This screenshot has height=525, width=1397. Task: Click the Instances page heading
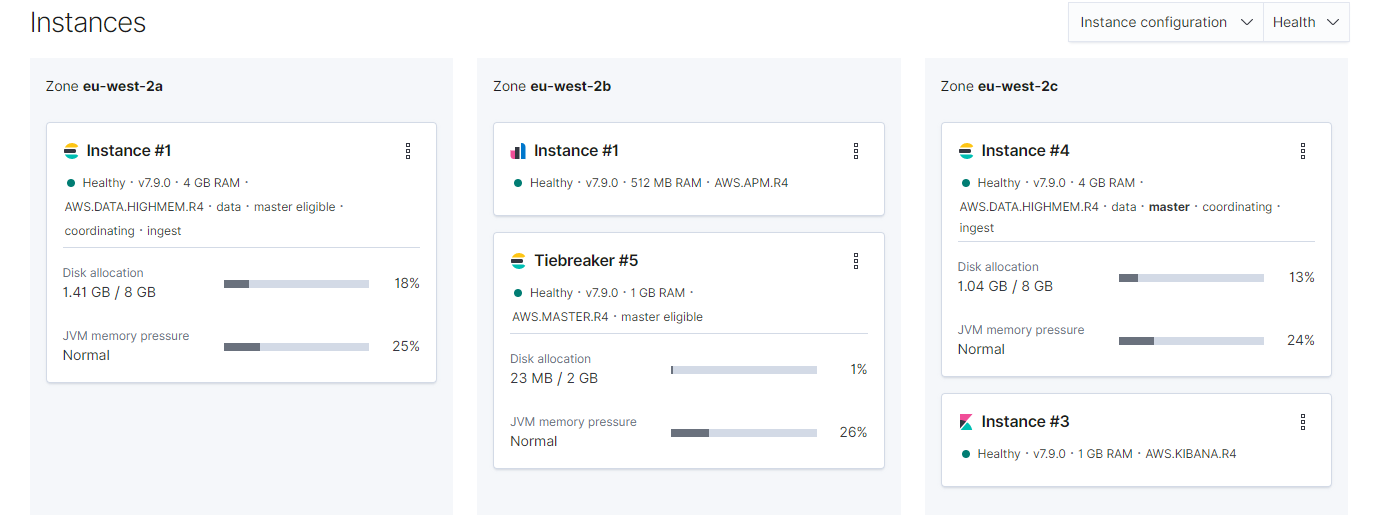click(x=88, y=23)
